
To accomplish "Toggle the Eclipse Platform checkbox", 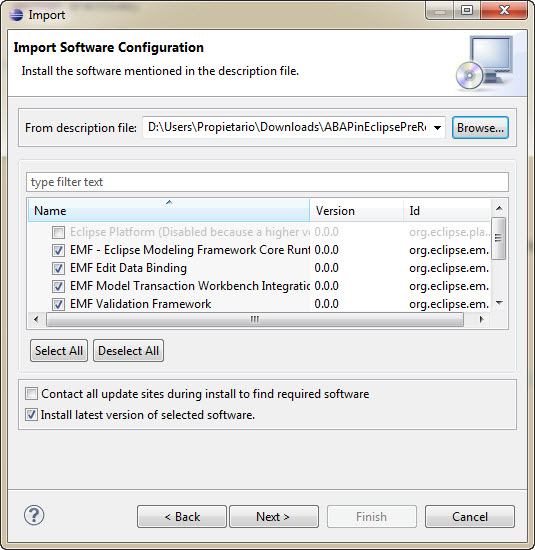I will [x=58, y=232].
